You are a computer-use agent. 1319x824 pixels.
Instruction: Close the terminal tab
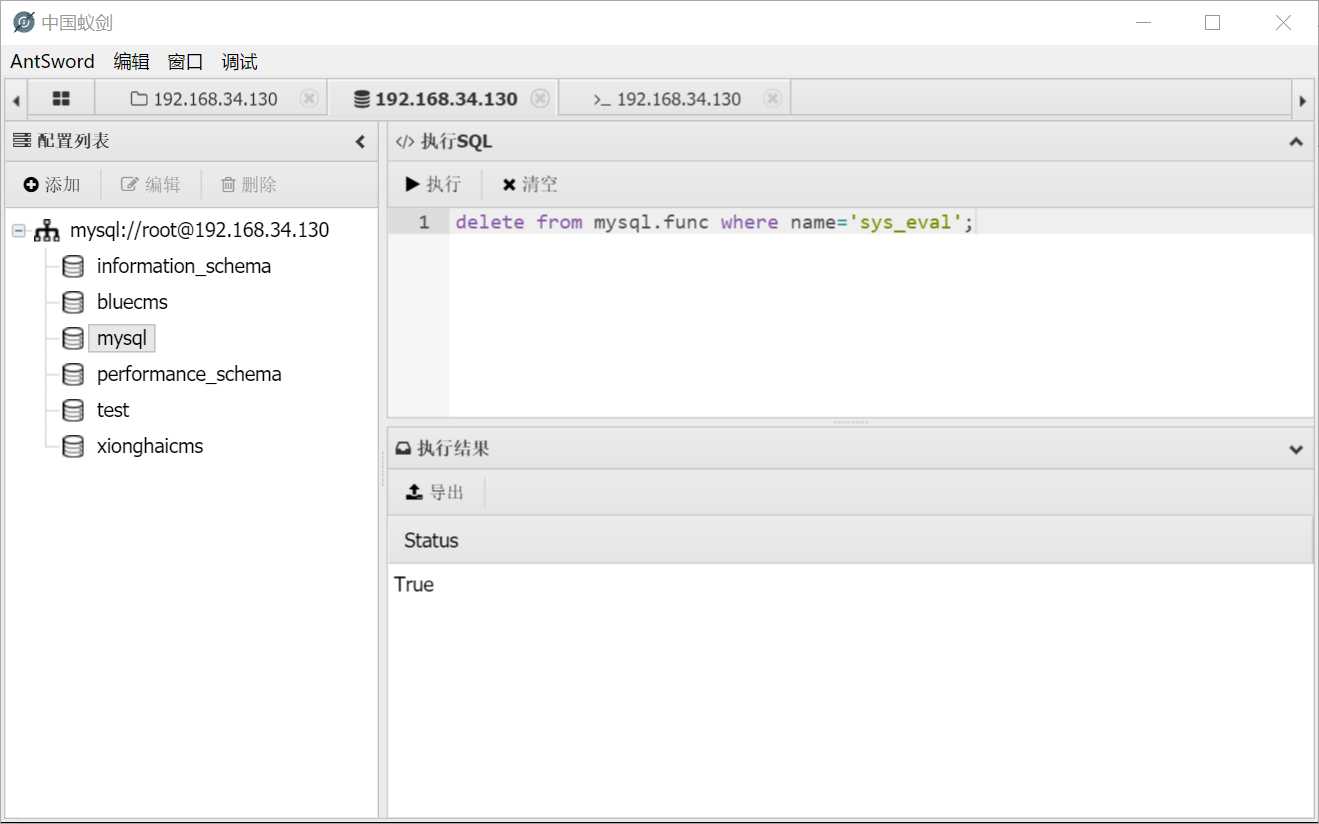772,98
